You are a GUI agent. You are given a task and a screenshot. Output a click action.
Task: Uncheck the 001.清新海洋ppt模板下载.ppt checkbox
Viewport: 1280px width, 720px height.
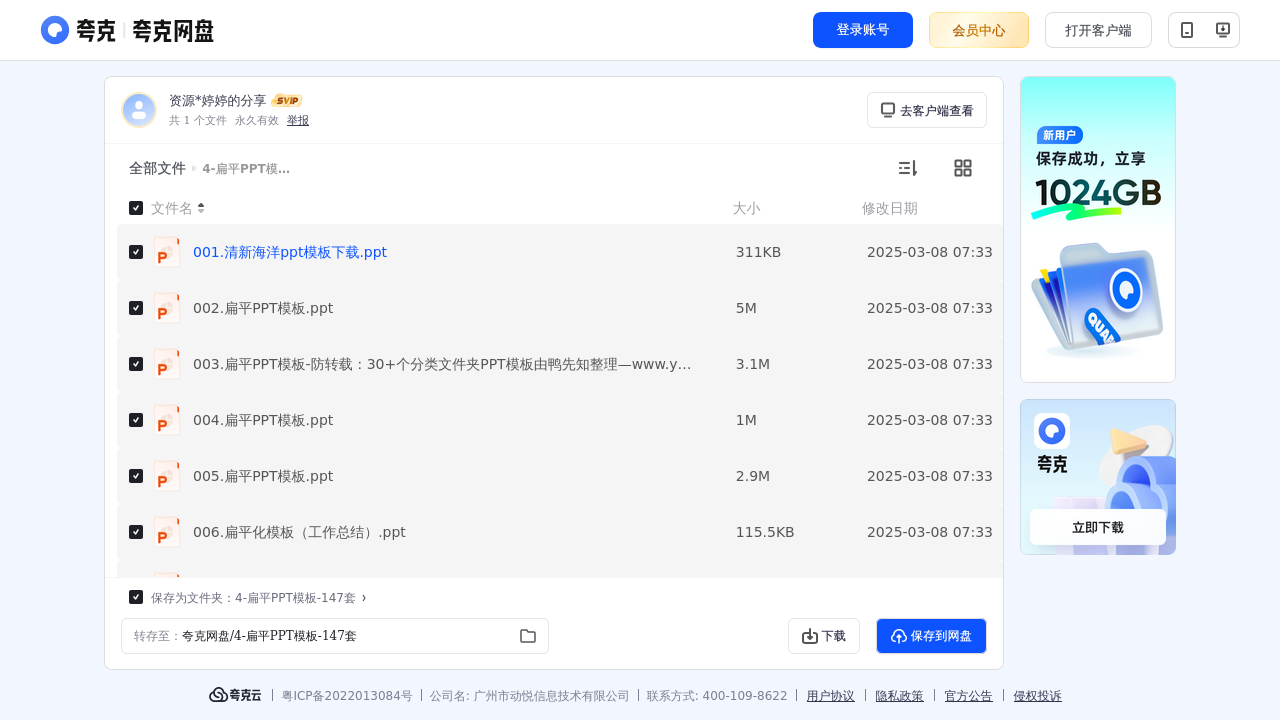click(136, 252)
